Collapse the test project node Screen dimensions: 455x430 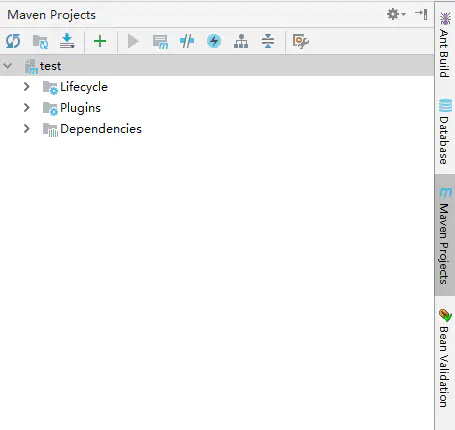click(x=8, y=66)
